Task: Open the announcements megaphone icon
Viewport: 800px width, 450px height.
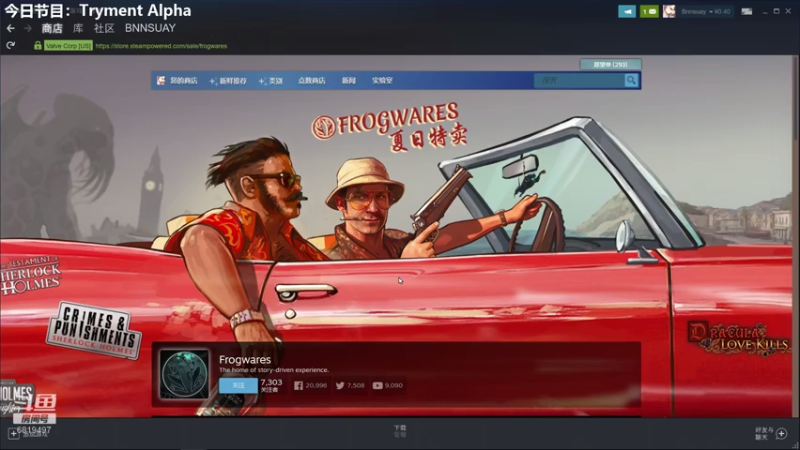Action: [627, 11]
